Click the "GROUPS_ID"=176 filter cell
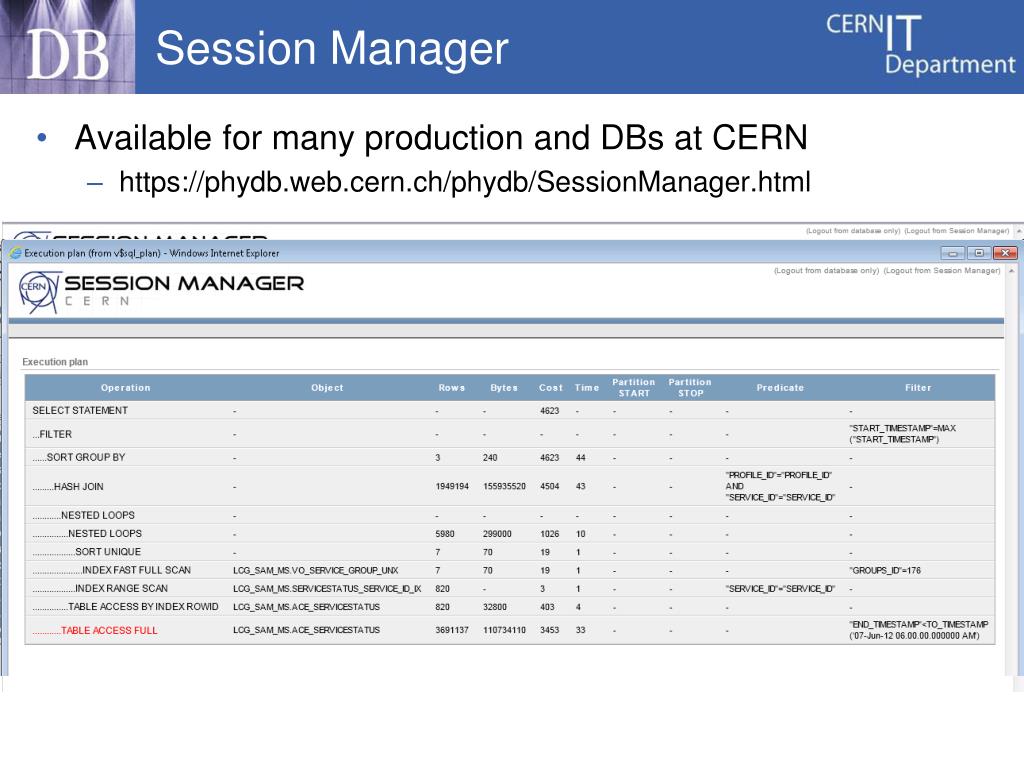Screen dimensions: 1024x768 click(x=885, y=570)
